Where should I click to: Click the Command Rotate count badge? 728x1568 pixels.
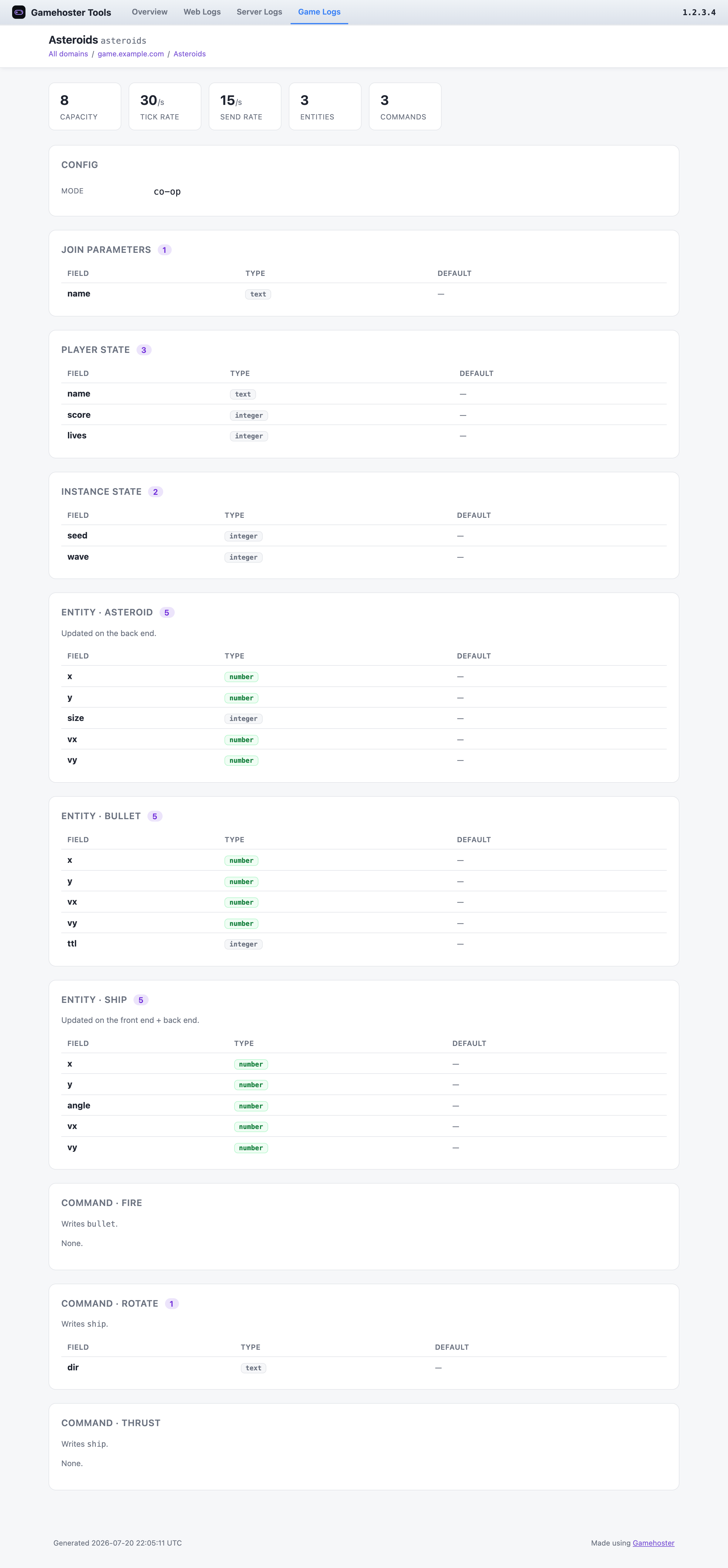[172, 1303]
